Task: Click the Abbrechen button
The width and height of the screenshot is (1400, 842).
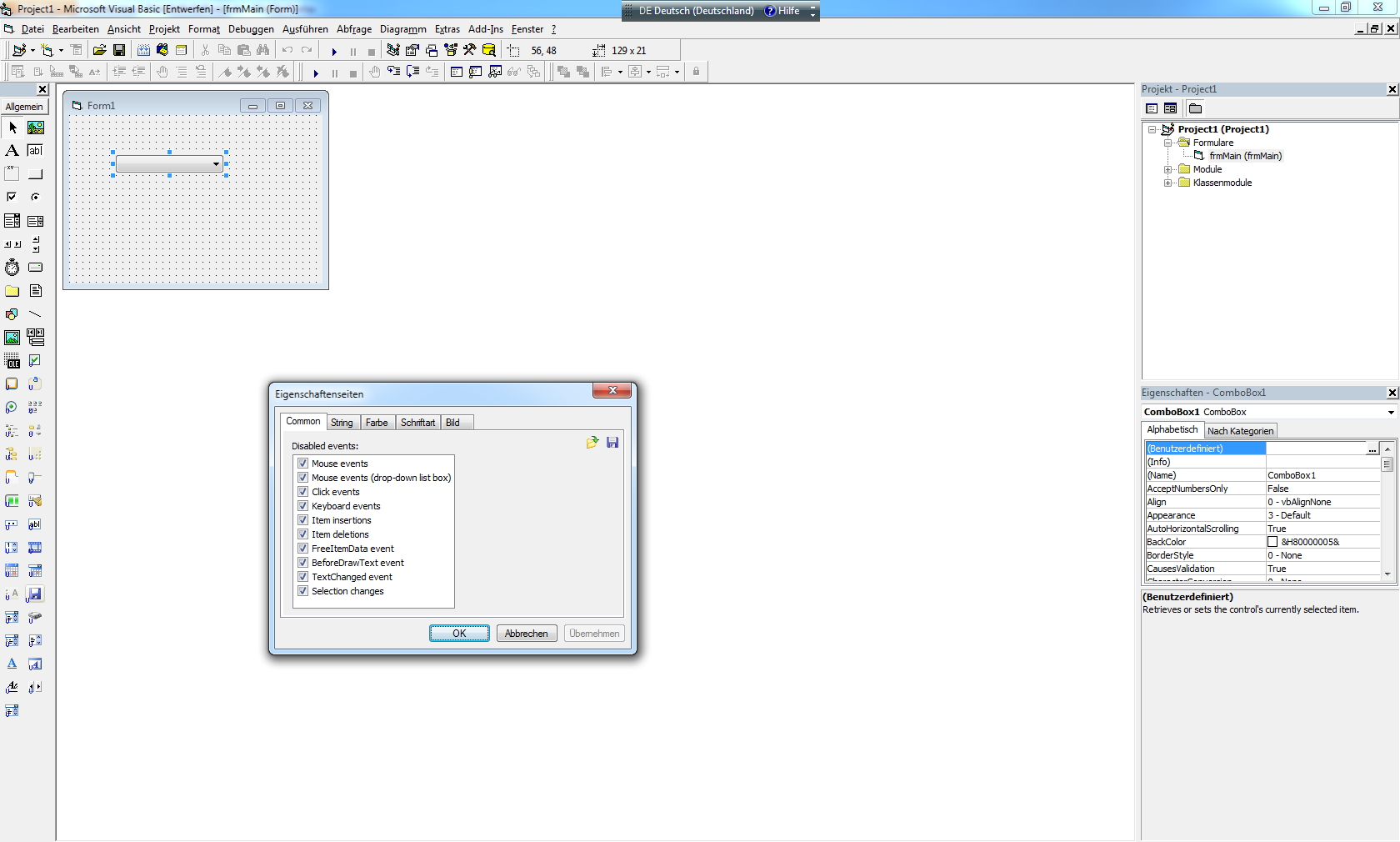Action: 526,634
